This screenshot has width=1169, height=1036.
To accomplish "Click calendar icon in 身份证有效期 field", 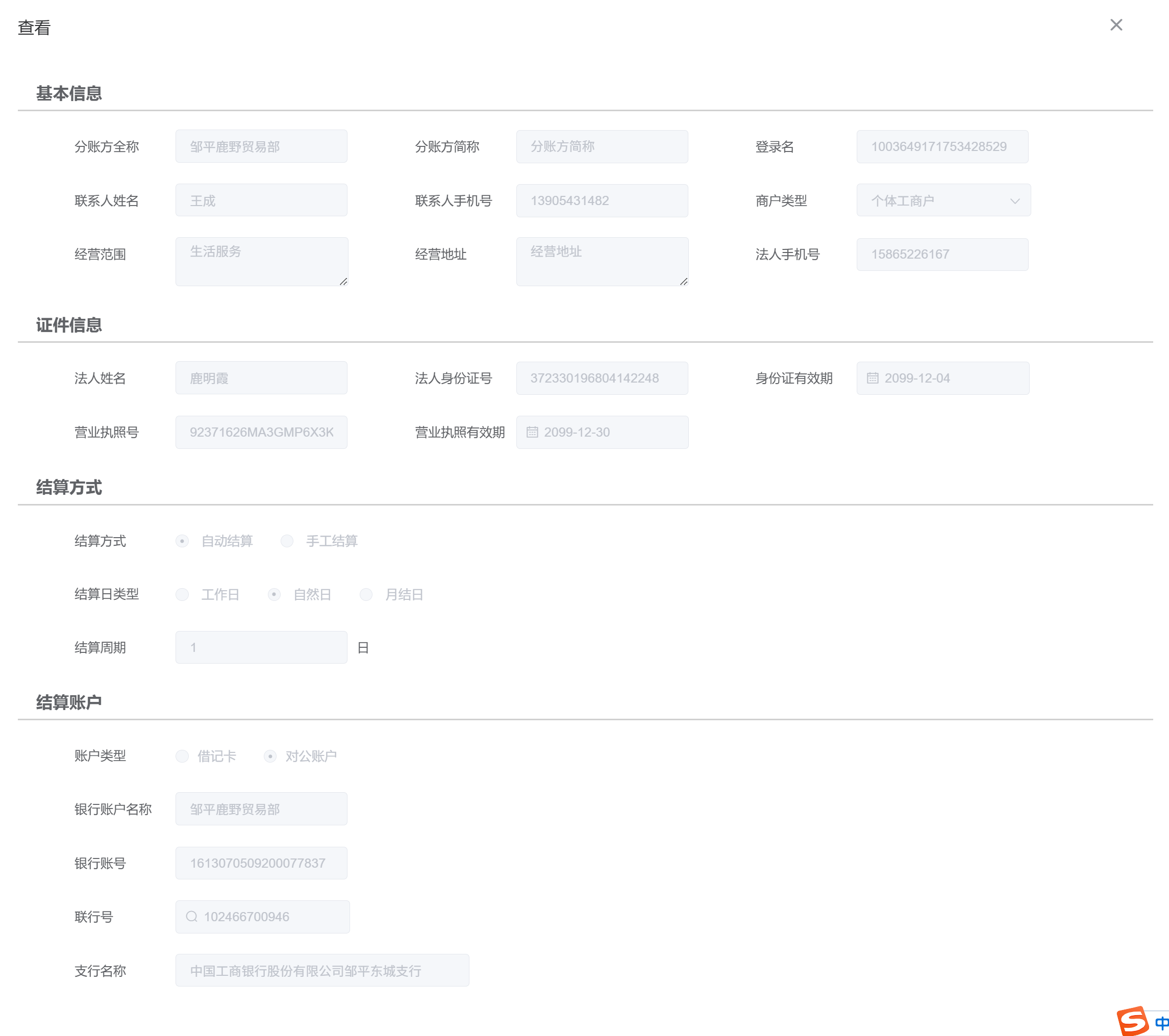I will click(x=872, y=378).
